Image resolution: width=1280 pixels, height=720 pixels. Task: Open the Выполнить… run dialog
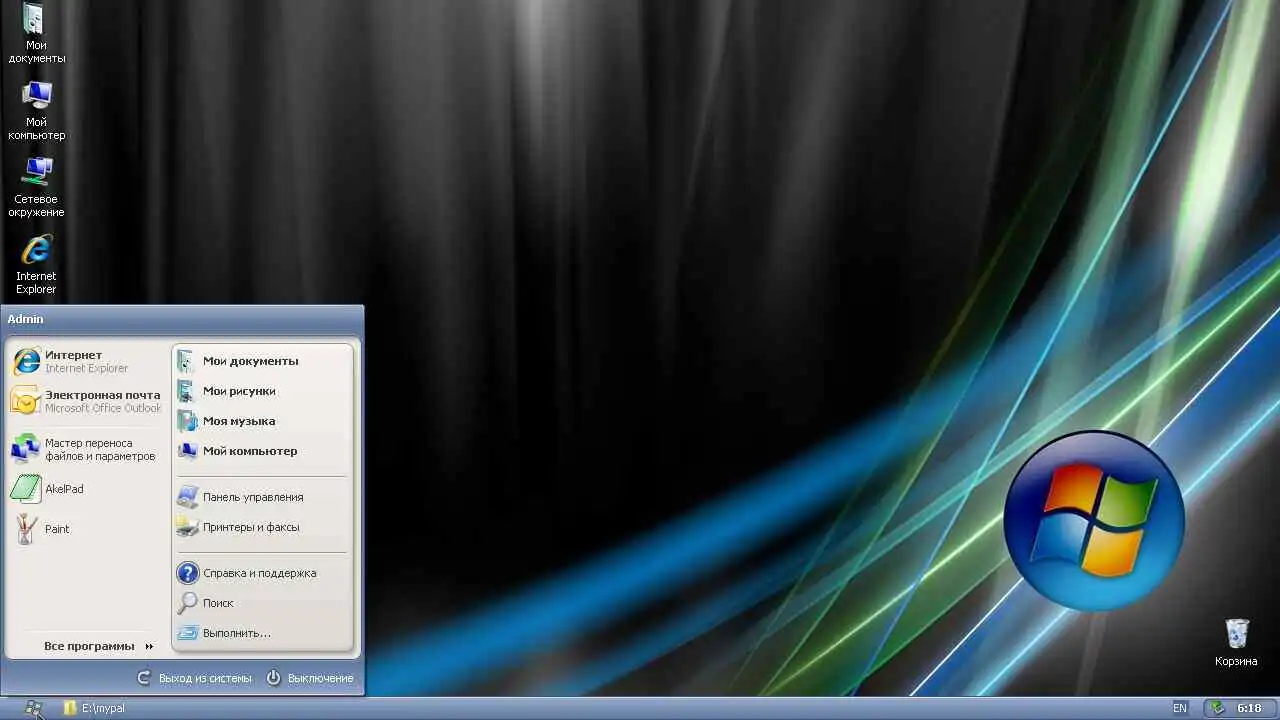click(x=262, y=633)
